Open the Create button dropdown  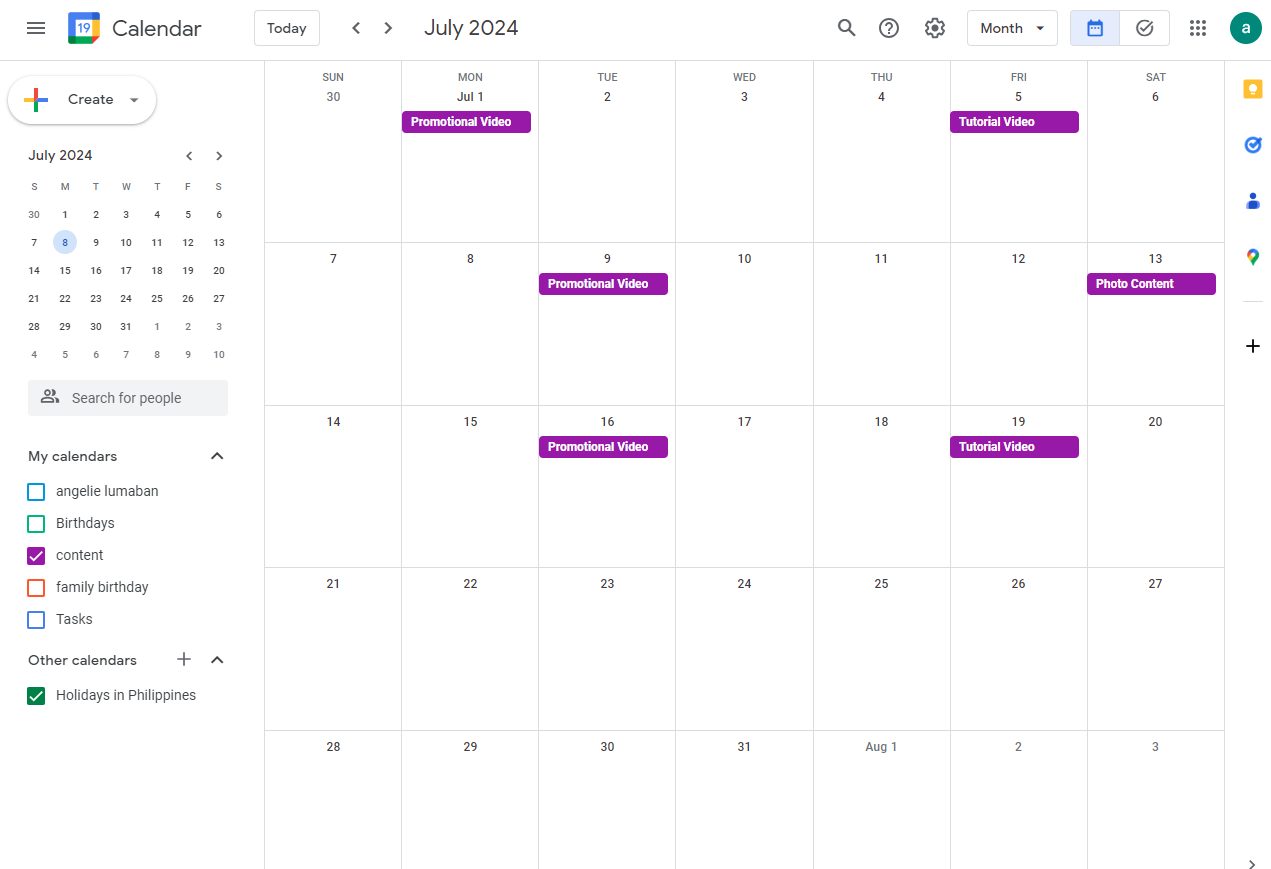pos(134,100)
